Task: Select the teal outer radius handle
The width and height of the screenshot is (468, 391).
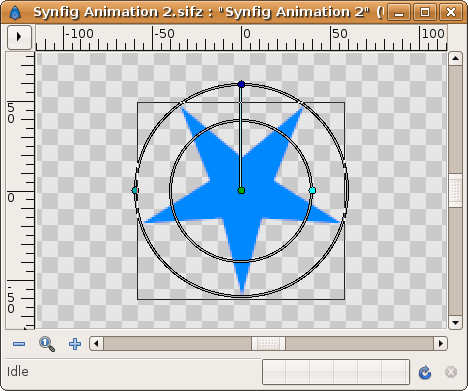Action: point(135,190)
